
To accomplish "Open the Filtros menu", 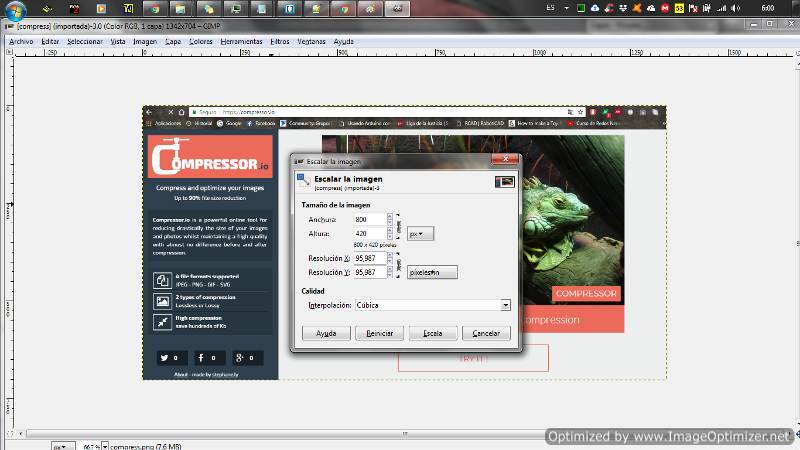I will pyautogui.click(x=280, y=41).
